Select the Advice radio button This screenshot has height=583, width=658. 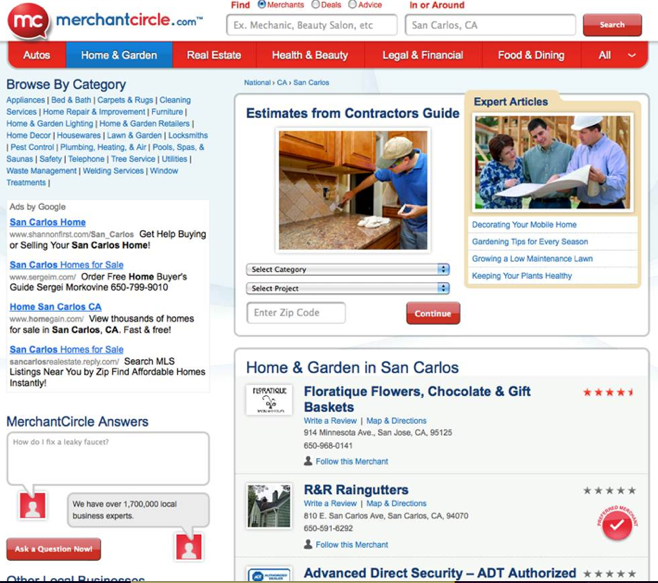point(352,5)
